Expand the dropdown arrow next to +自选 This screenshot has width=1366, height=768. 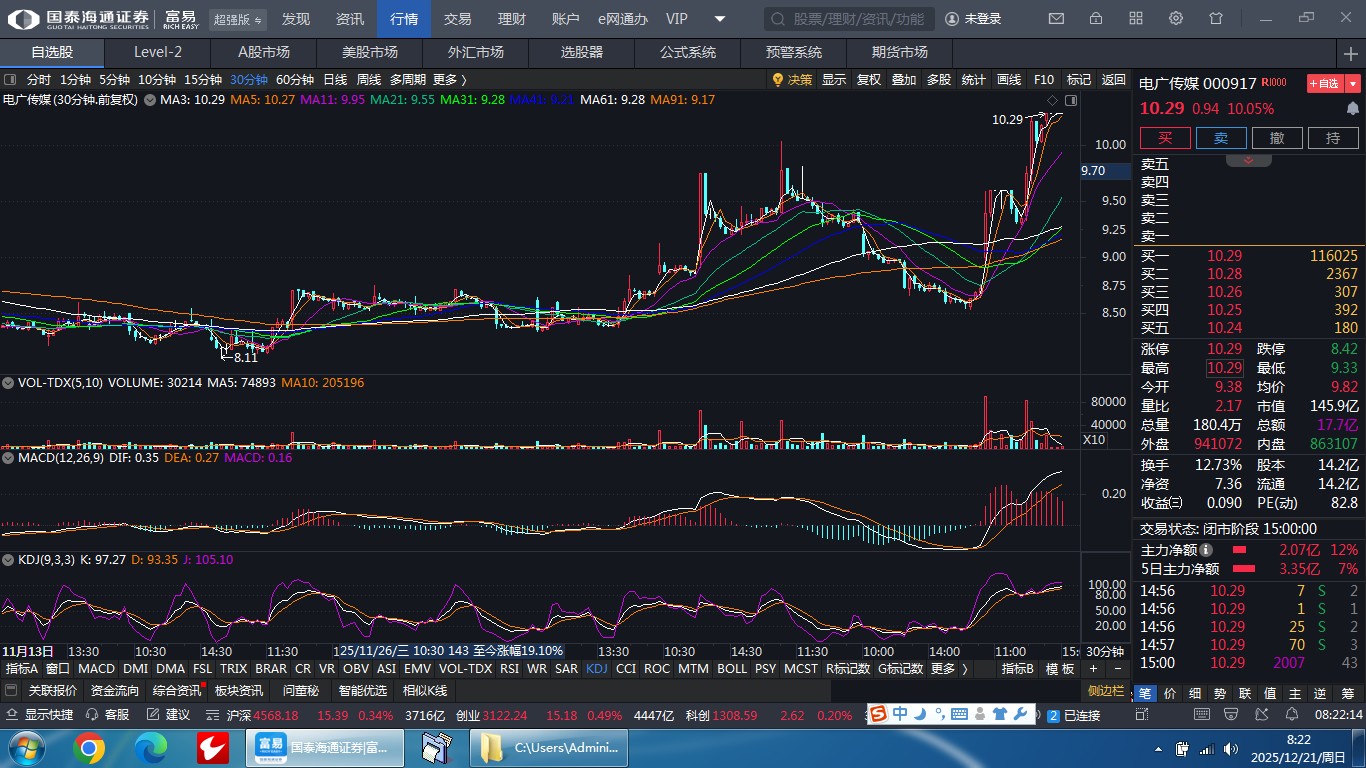click(1353, 84)
